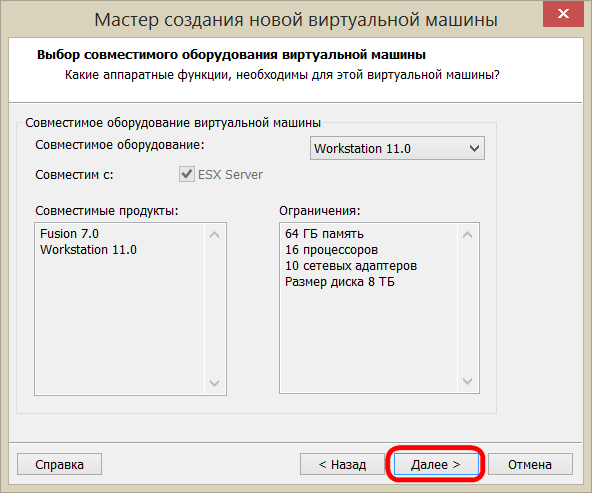Select the Размер диска 8 ТБ entry

click(x=340, y=282)
